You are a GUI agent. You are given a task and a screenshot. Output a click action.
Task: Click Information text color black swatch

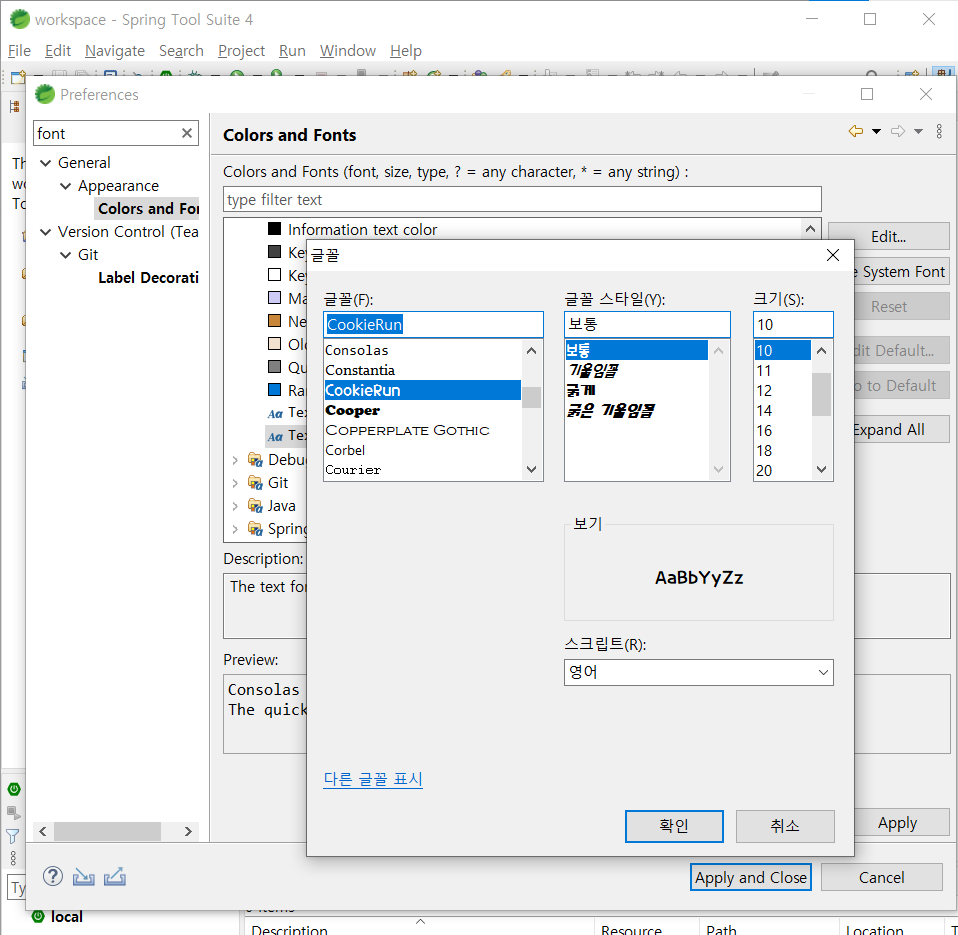click(274, 229)
